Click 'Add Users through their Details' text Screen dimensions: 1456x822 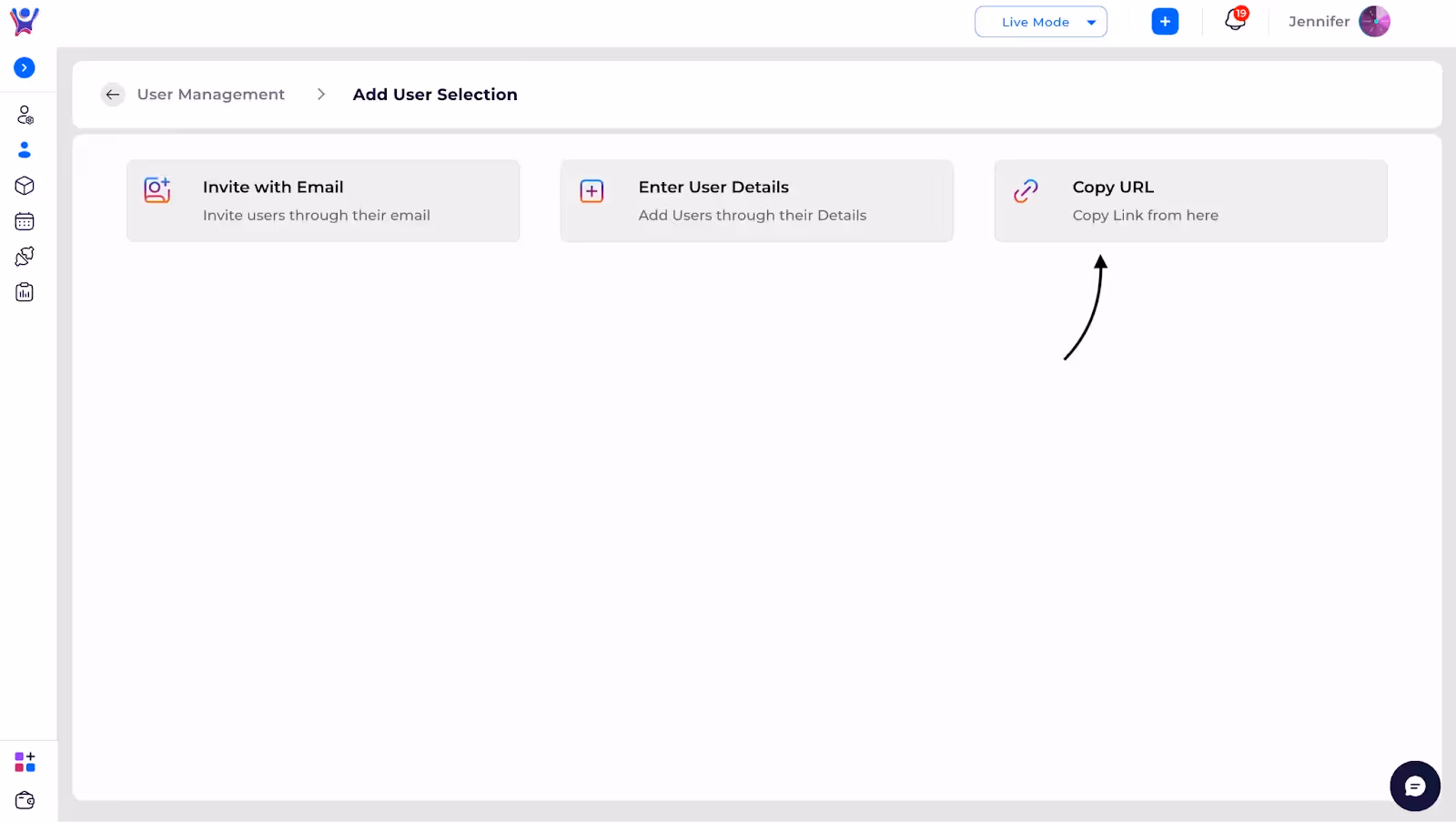point(753,216)
